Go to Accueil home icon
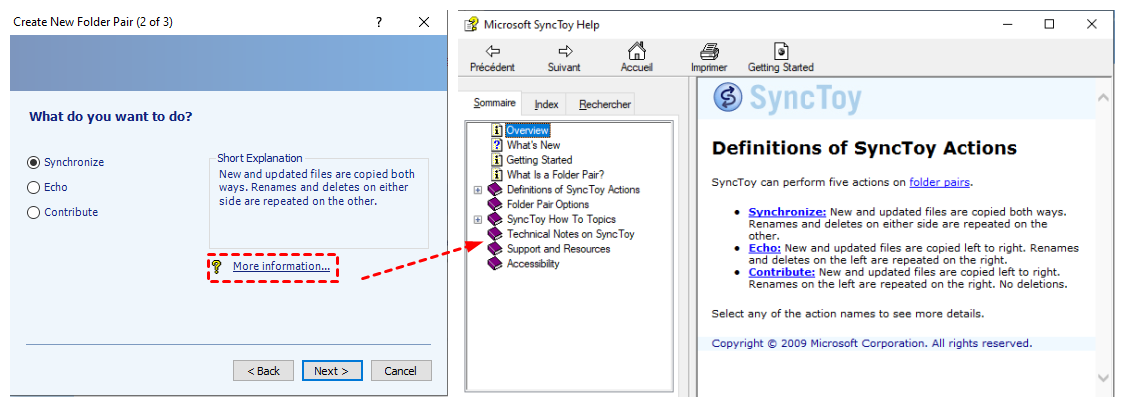Image resolution: width=1125 pixels, height=407 pixels. (636, 51)
